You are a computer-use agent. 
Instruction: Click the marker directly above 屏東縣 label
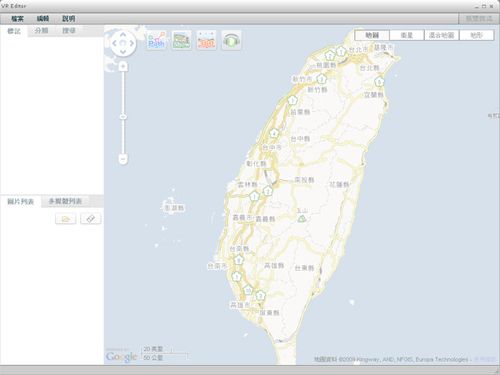[x=260, y=296]
